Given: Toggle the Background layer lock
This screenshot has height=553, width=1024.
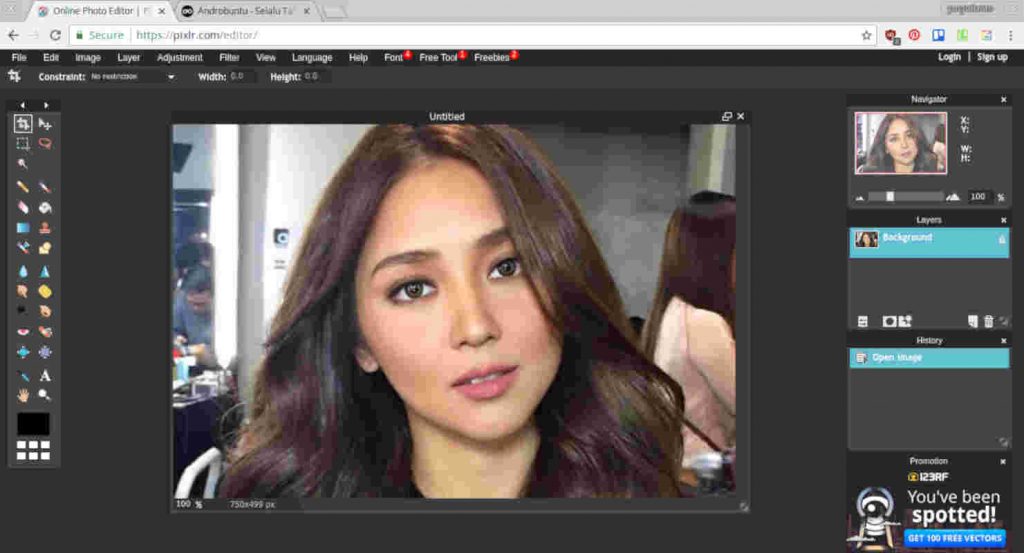Looking at the screenshot, I should (1002, 239).
